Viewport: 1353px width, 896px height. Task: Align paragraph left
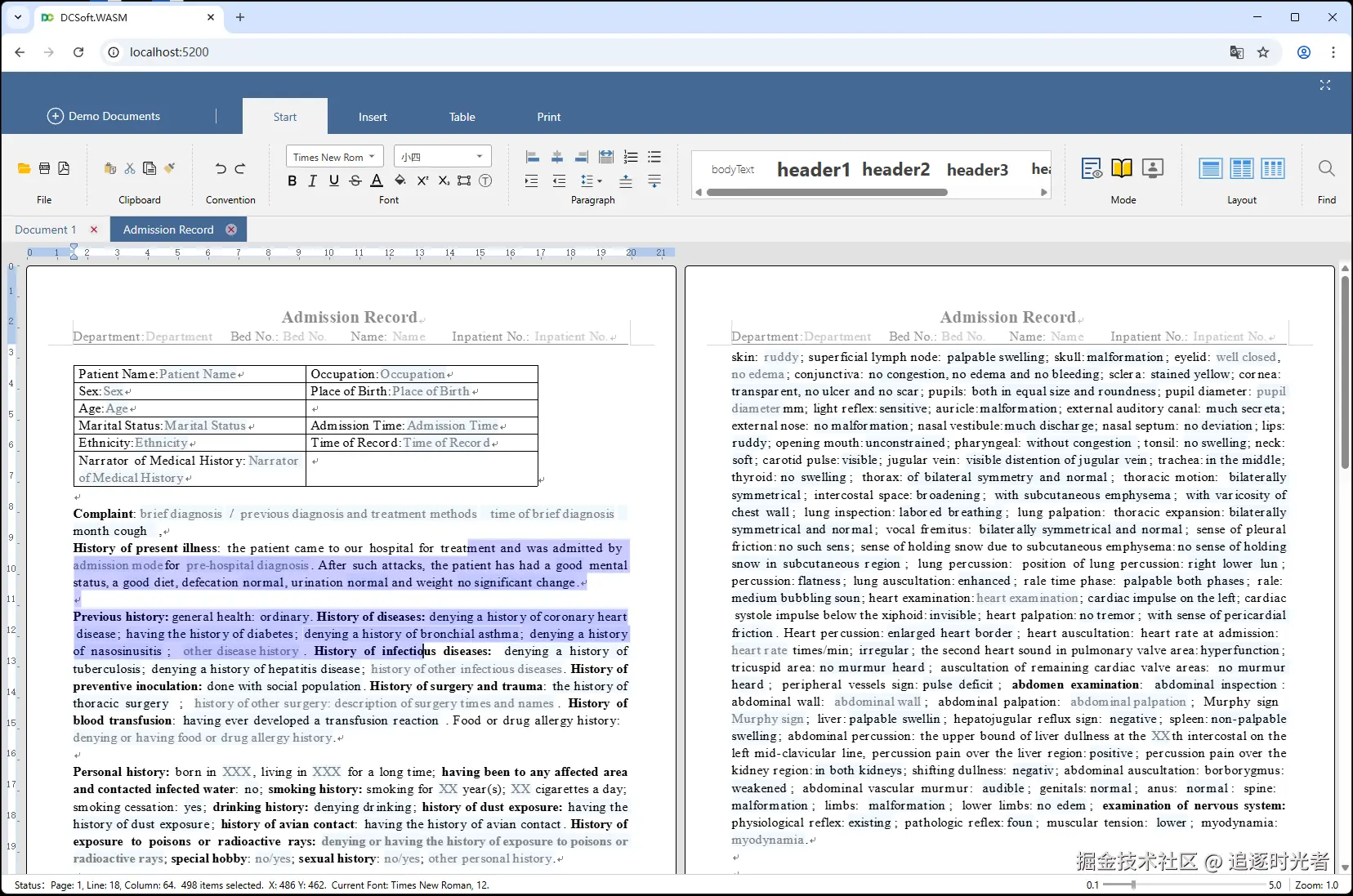click(x=532, y=157)
